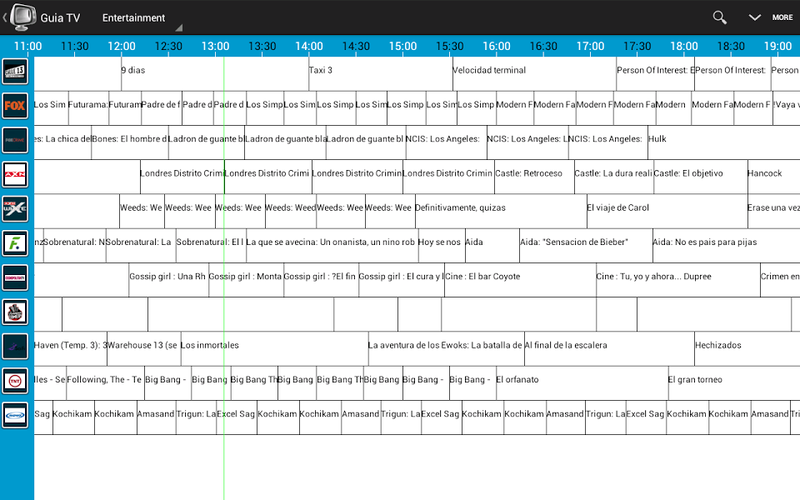Open the 'Hechizados' program
800x500 pixels.
click(747, 348)
